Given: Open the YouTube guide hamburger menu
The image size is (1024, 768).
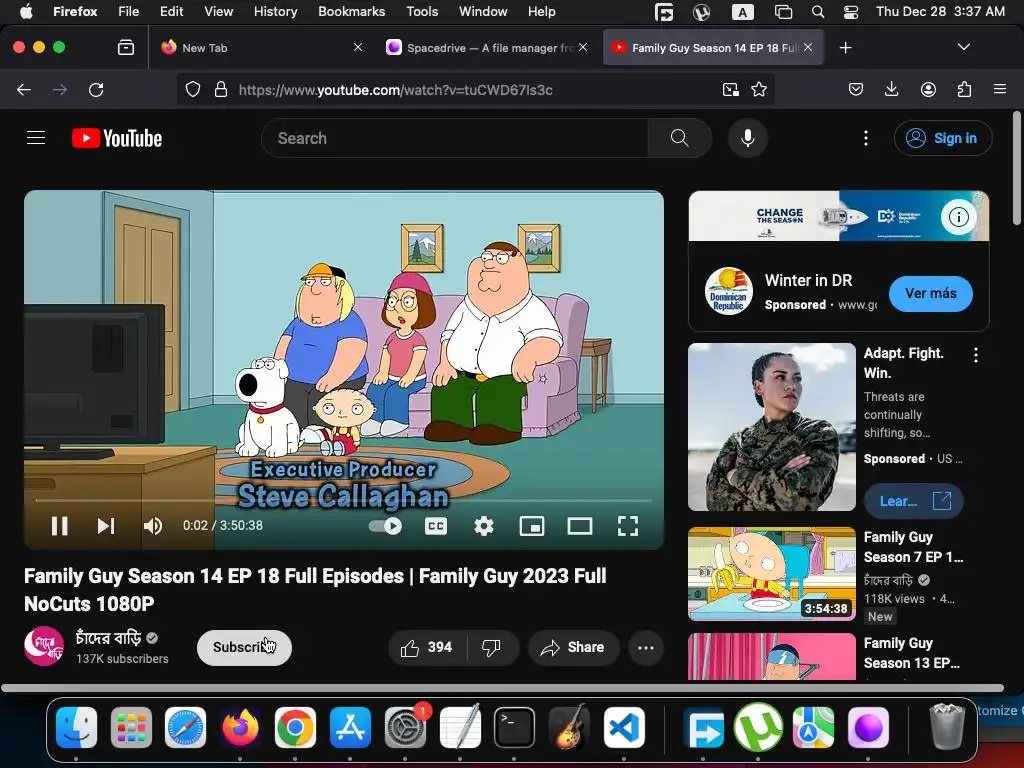Looking at the screenshot, I should [36, 138].
